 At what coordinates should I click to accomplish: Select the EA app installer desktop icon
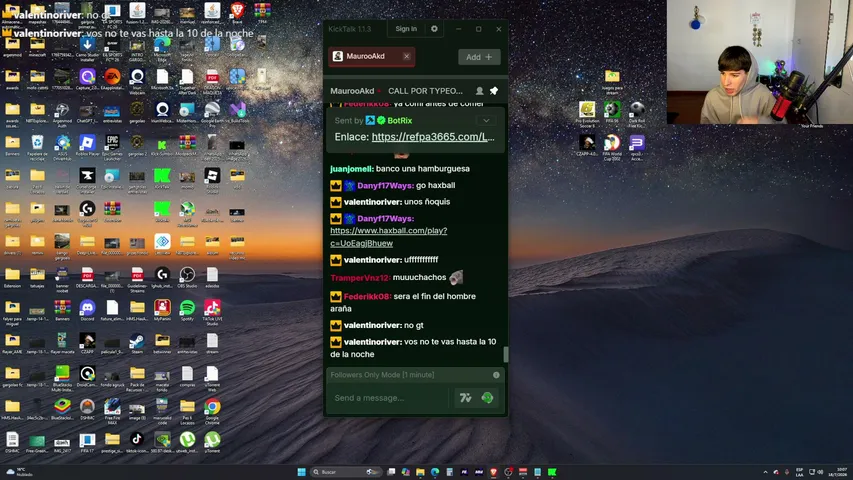pos(112,79)
